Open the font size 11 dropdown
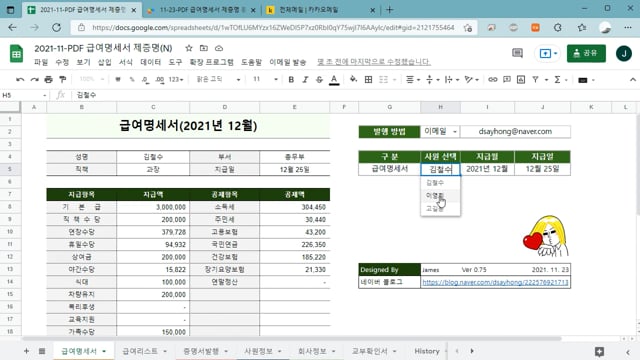Viewport: 640px width, 360px height. click(264, 79)
